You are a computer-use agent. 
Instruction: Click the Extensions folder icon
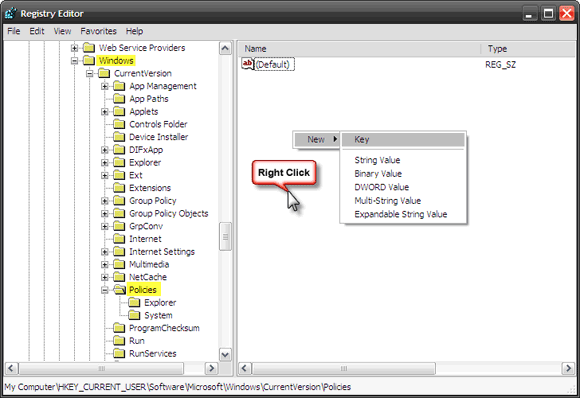(119, 188)
